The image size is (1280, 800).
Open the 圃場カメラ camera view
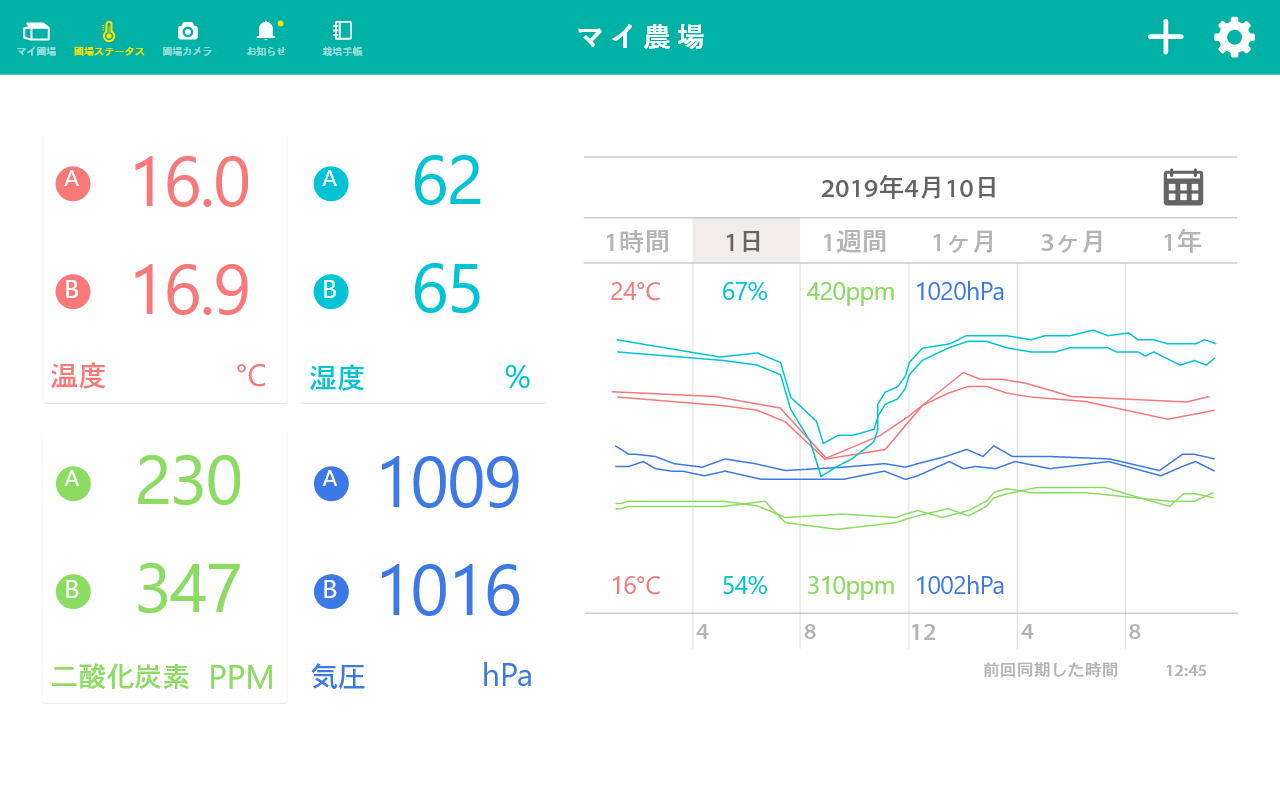[187, 32]
